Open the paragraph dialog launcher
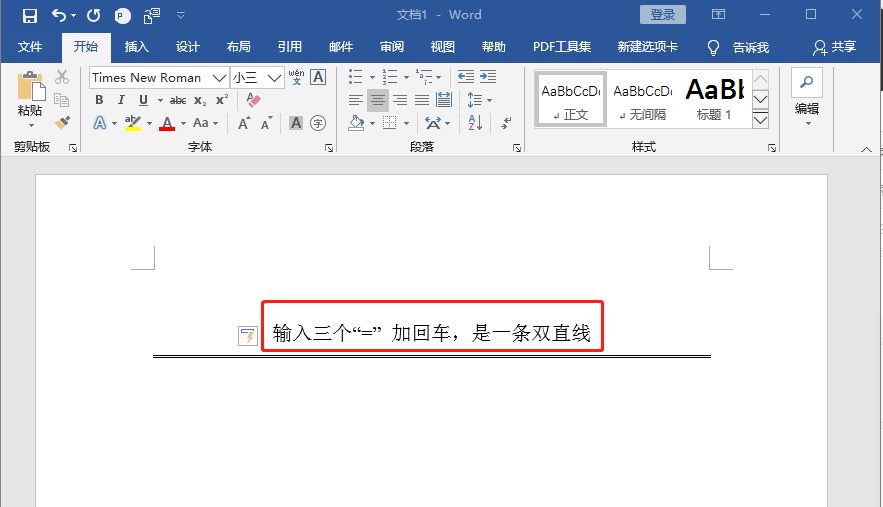The width and height of the screenshot is (883, 507). click(516, 148)
